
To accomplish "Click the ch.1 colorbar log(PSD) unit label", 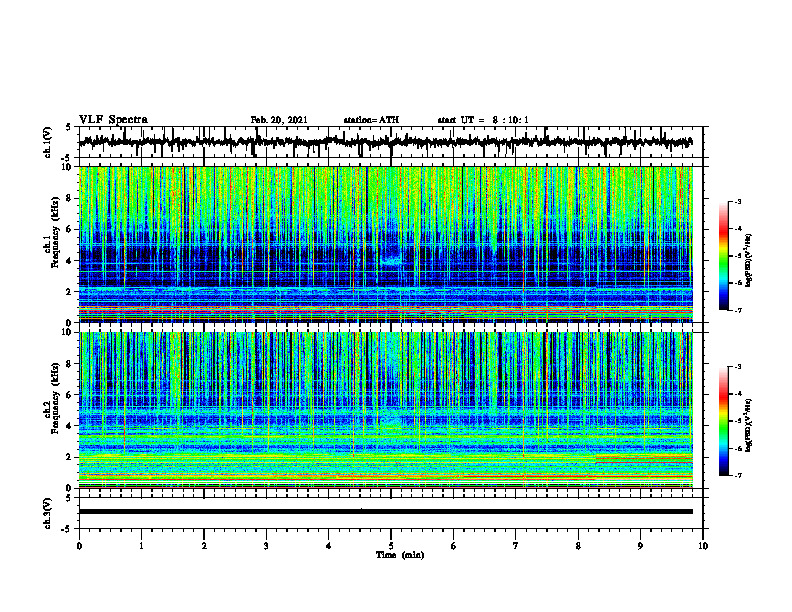I will tap(749, 261).
